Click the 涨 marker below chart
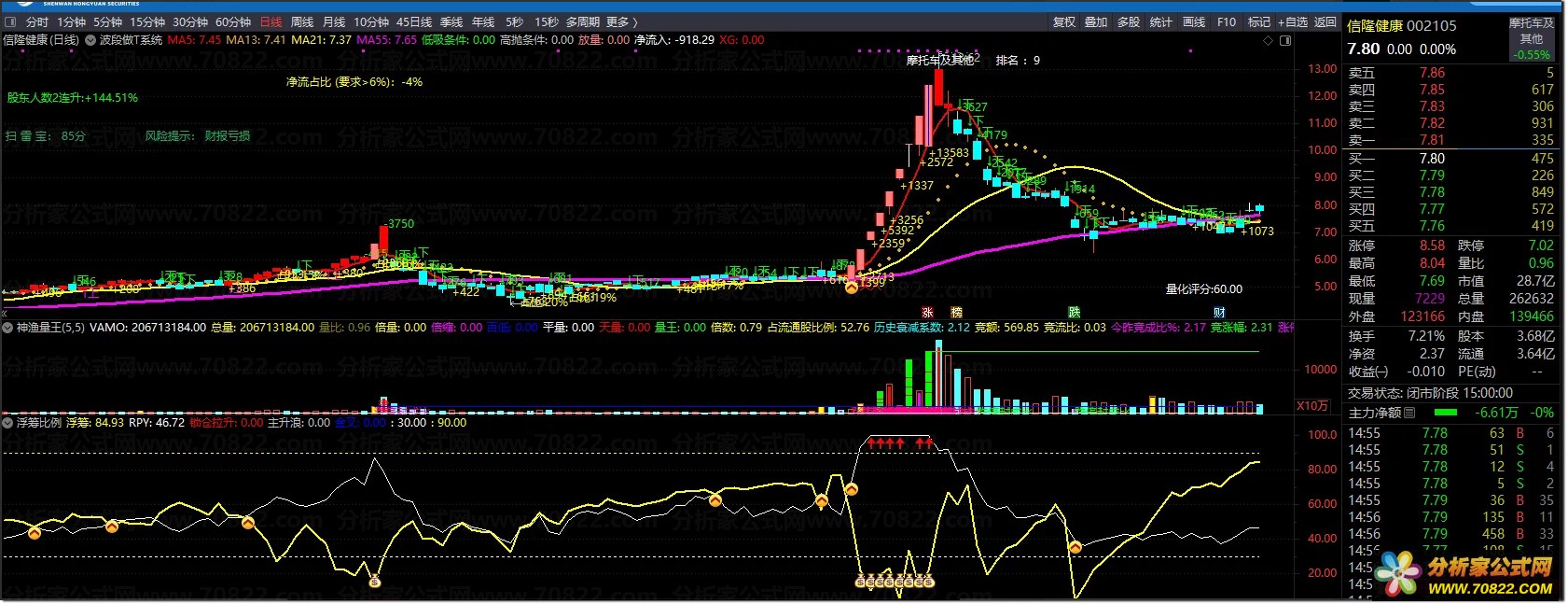Screen dimensions: 1568x604 (927, 312)
